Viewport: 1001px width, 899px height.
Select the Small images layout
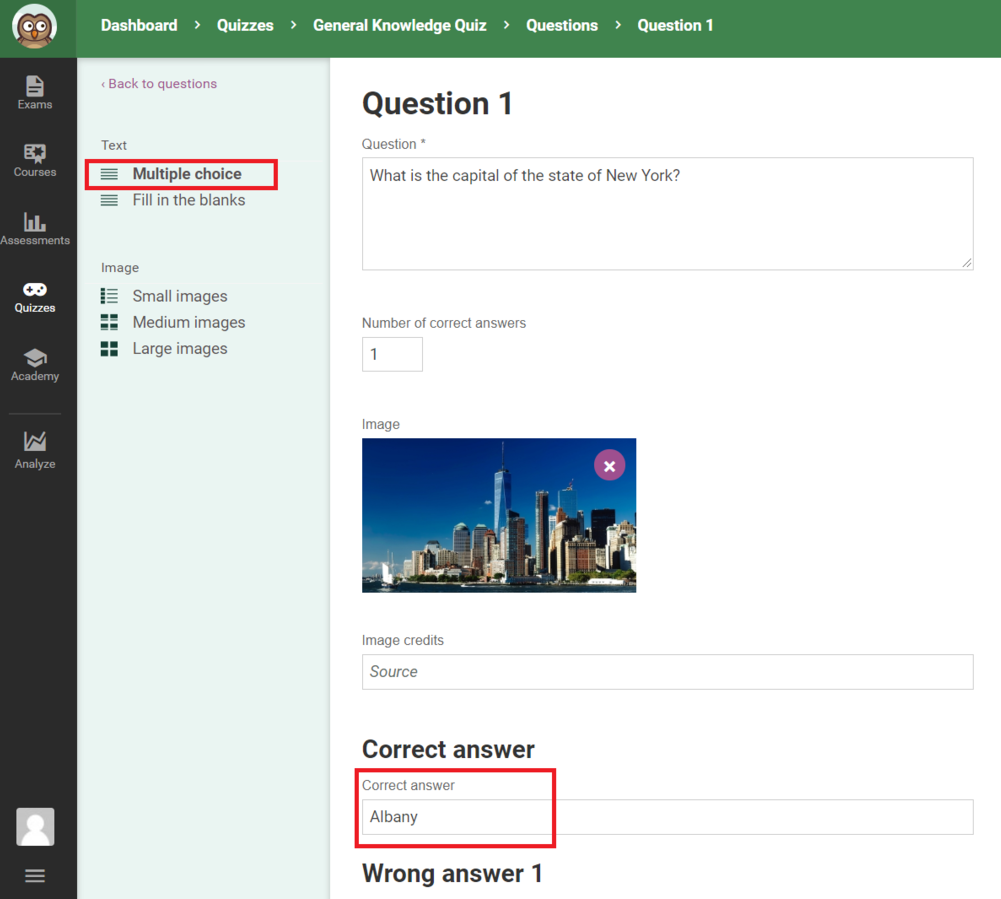point(179,296)
